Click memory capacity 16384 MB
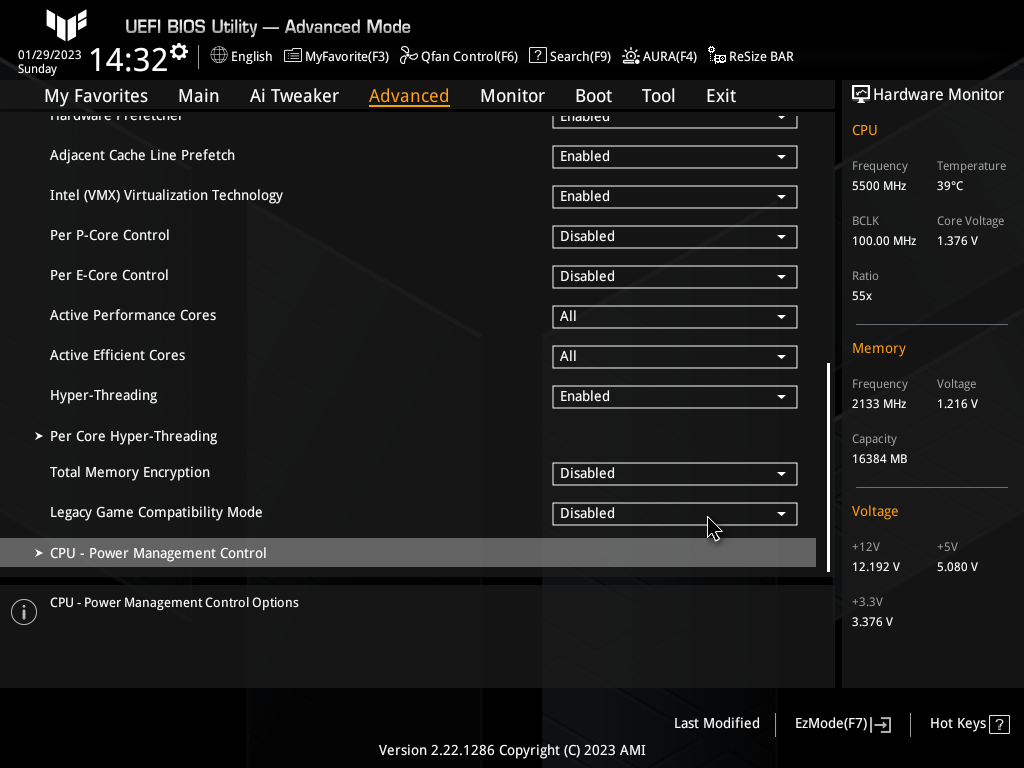Viewport: 1024px width, 768px height. pos(880,459)
